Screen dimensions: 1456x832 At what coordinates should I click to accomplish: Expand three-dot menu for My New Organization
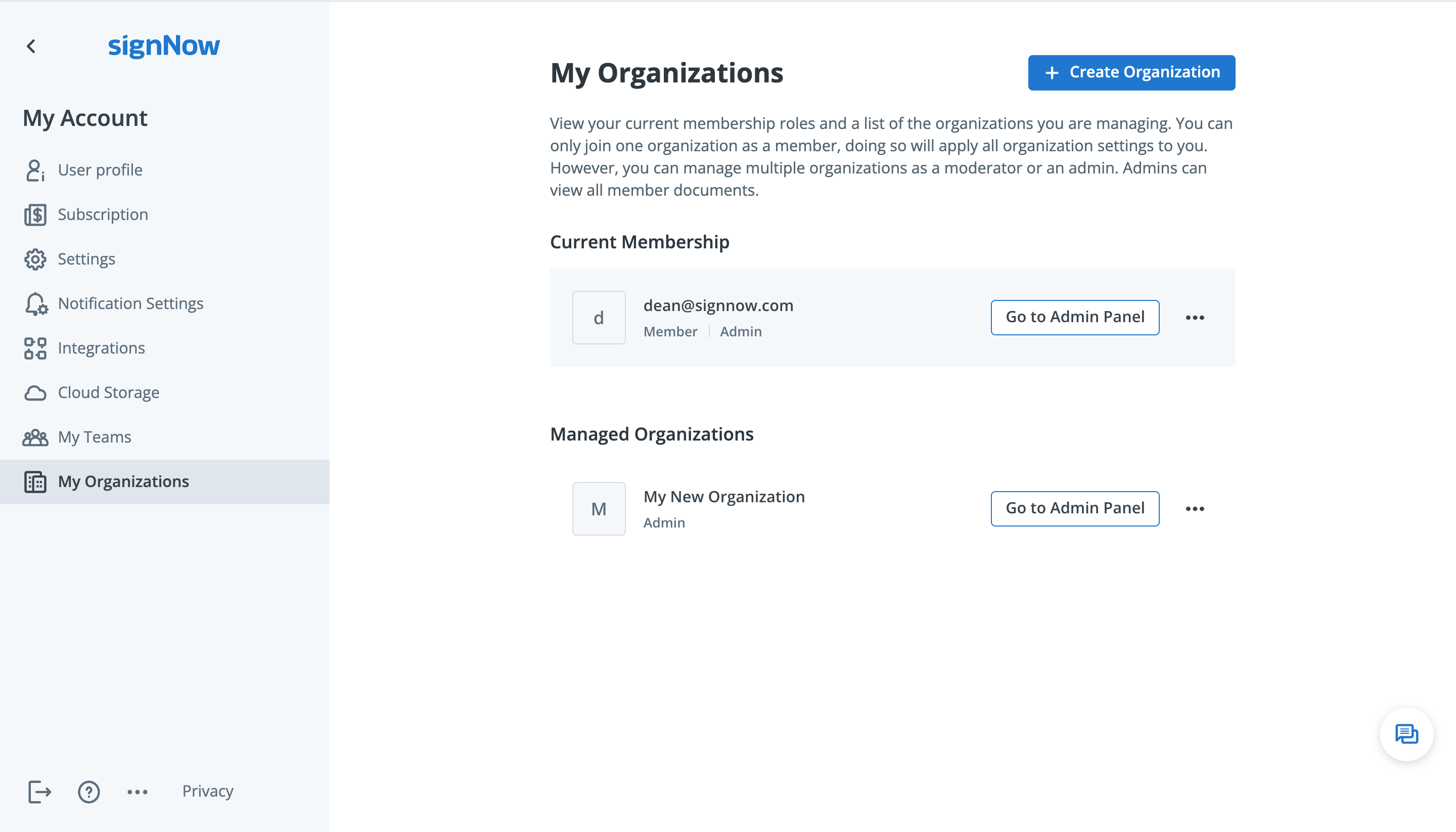click(1195, 508)
